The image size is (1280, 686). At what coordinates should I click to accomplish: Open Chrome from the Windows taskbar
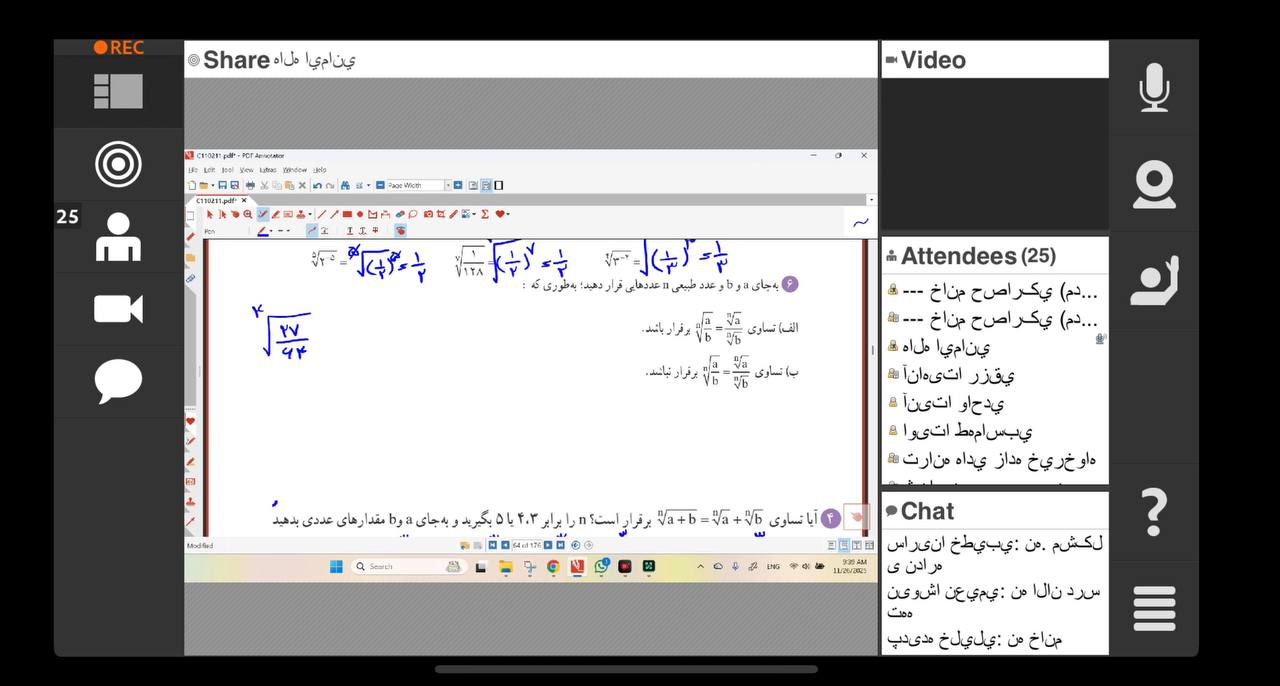553,567
